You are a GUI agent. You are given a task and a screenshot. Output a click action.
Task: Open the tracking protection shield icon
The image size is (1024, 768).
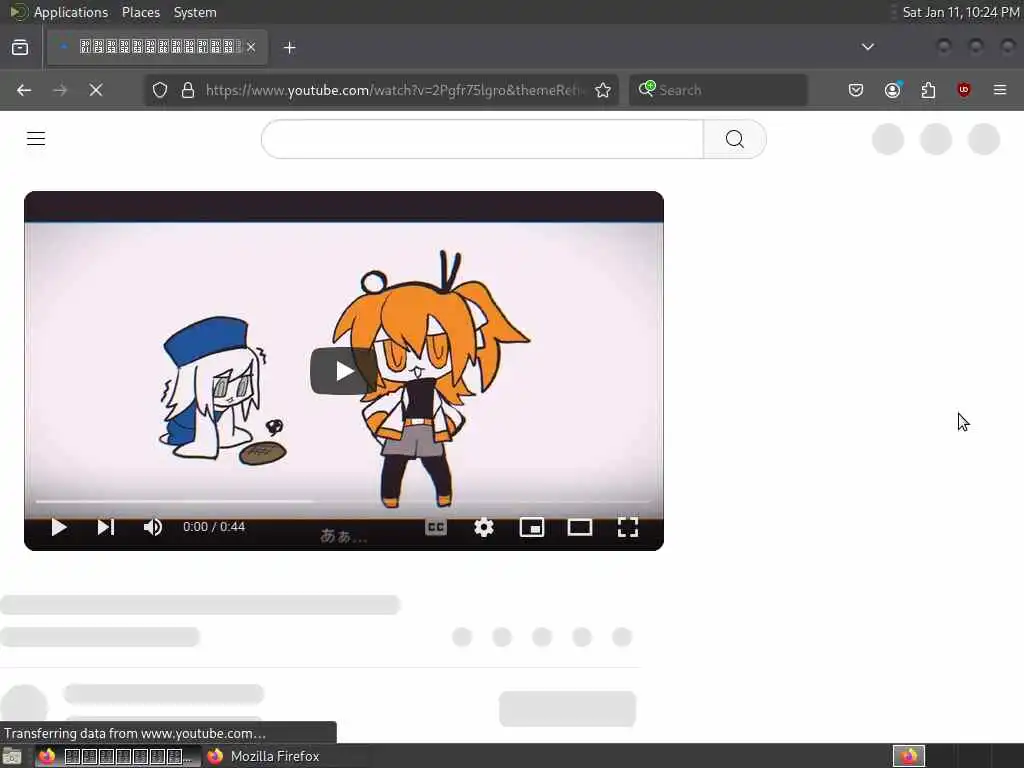(160, 90)
